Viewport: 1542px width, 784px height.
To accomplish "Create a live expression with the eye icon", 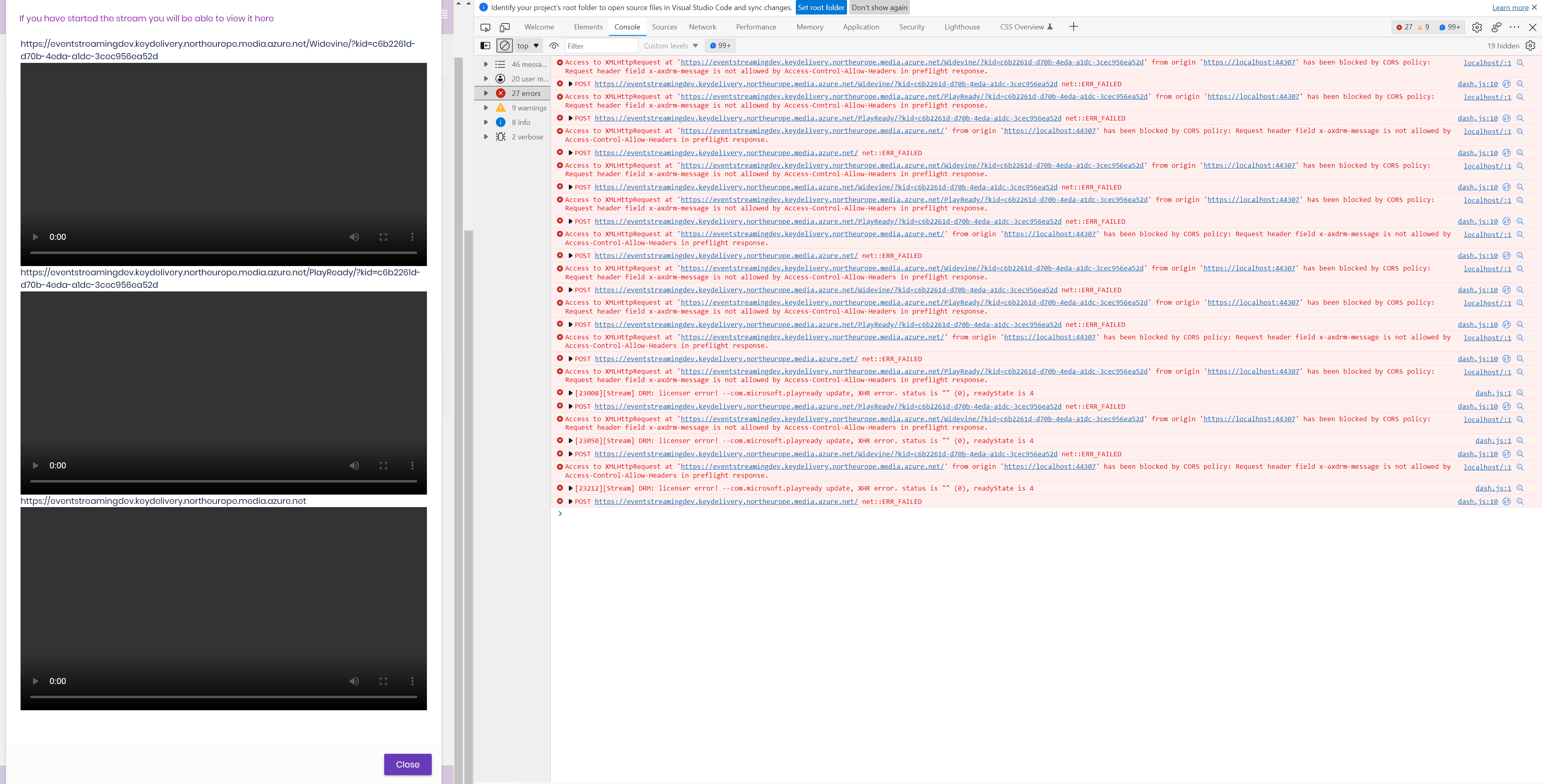I will point(554,46).
